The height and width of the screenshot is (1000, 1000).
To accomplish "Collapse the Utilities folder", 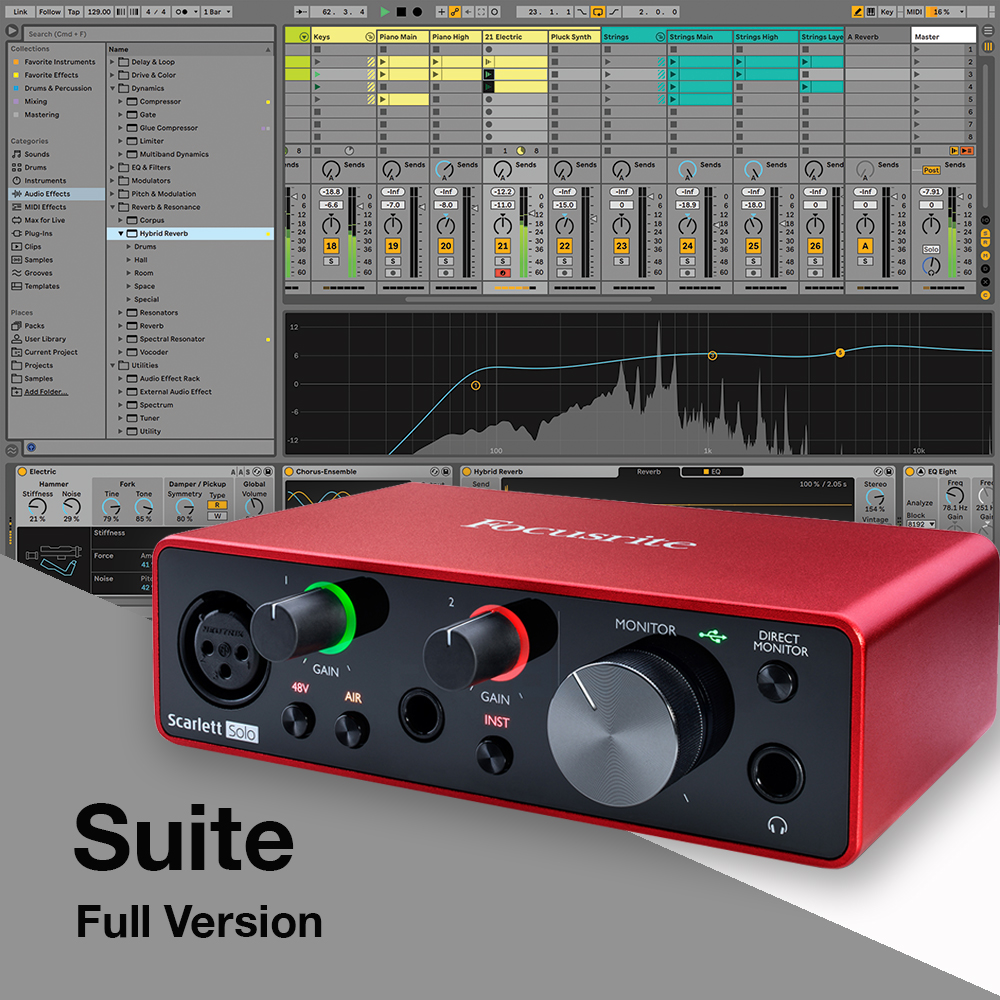I will pyautogui.click(x=113, y=365).
